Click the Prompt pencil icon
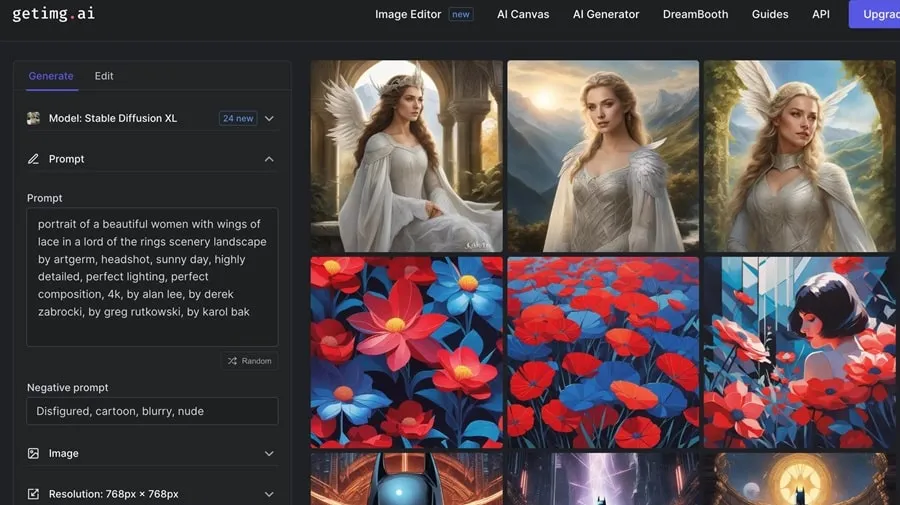900x505 pixels. pyautogui.click(x=33, y=159)
